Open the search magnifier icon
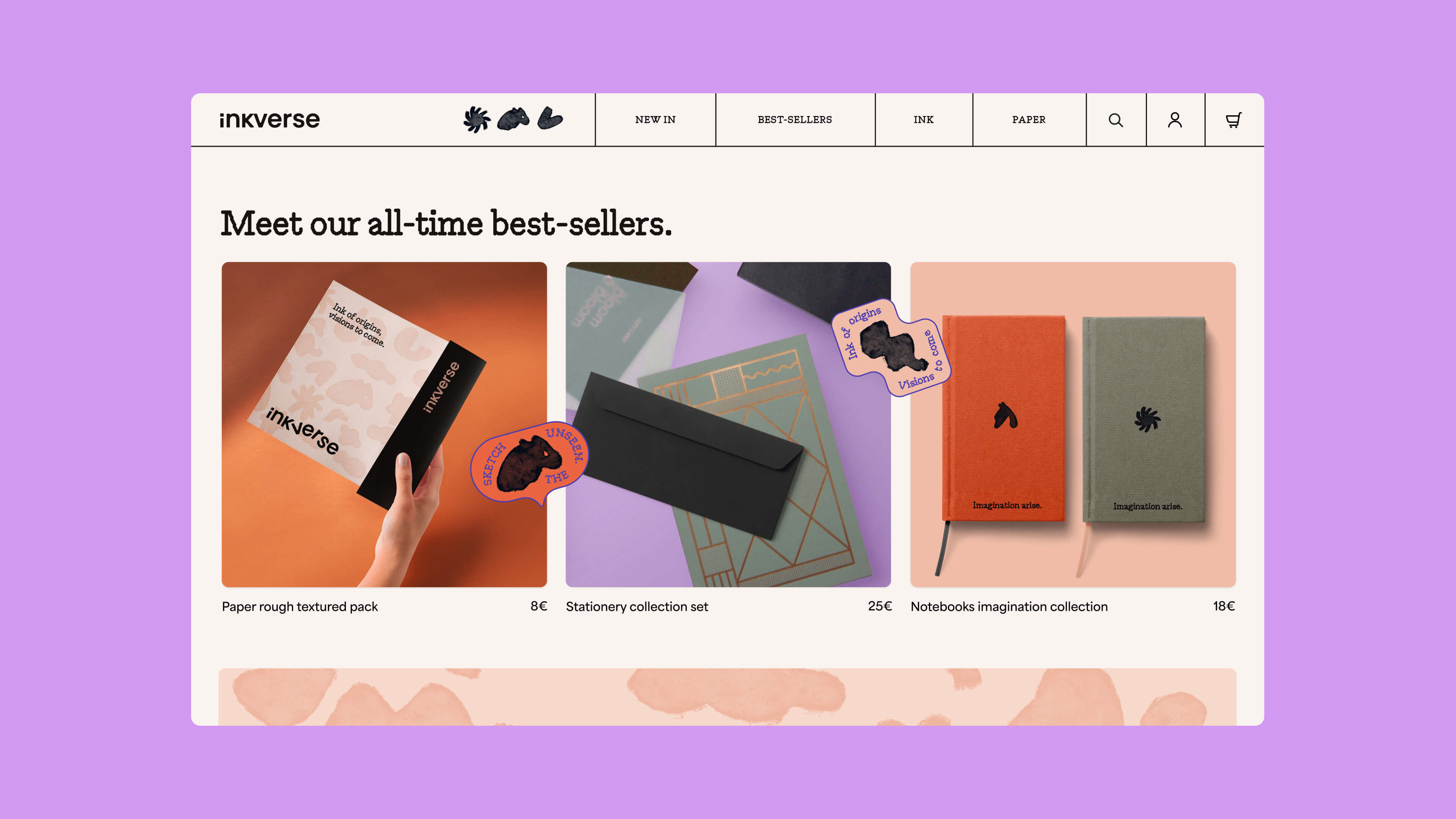The image size is (1456, 819). [x=1115, y=120]
